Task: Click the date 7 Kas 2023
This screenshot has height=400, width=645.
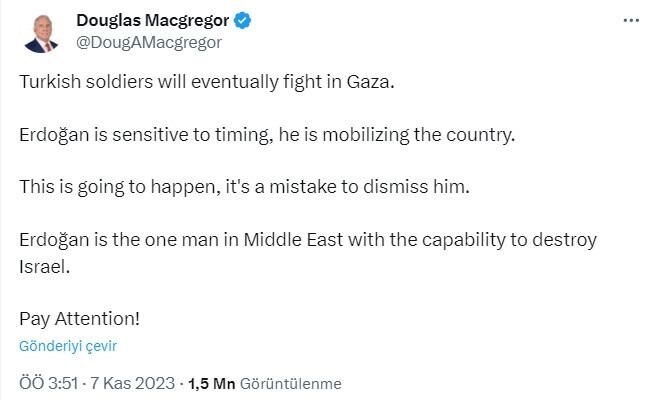Action: coord(132,383)
